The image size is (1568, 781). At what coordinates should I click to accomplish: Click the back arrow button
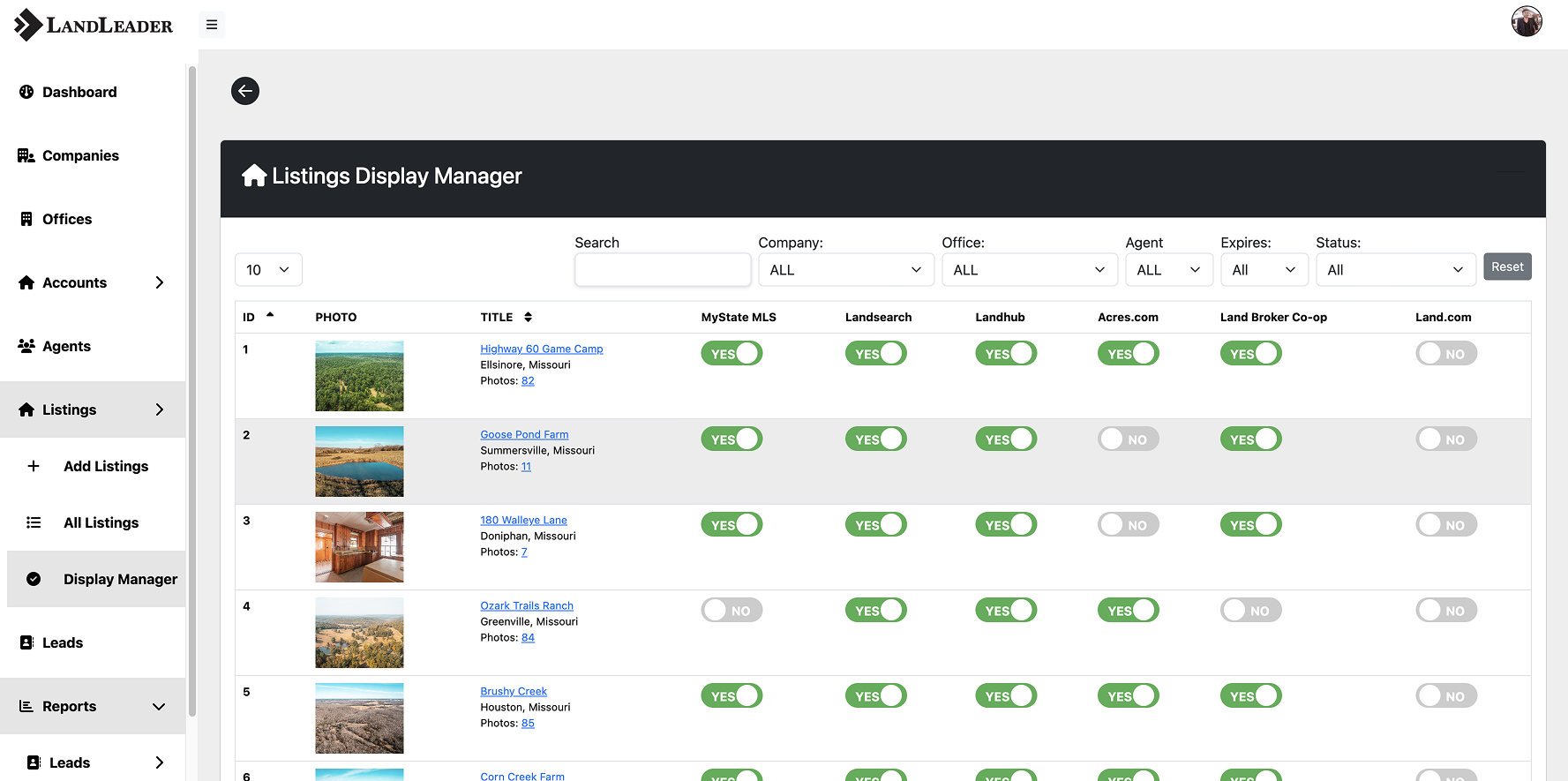[245, 91]
